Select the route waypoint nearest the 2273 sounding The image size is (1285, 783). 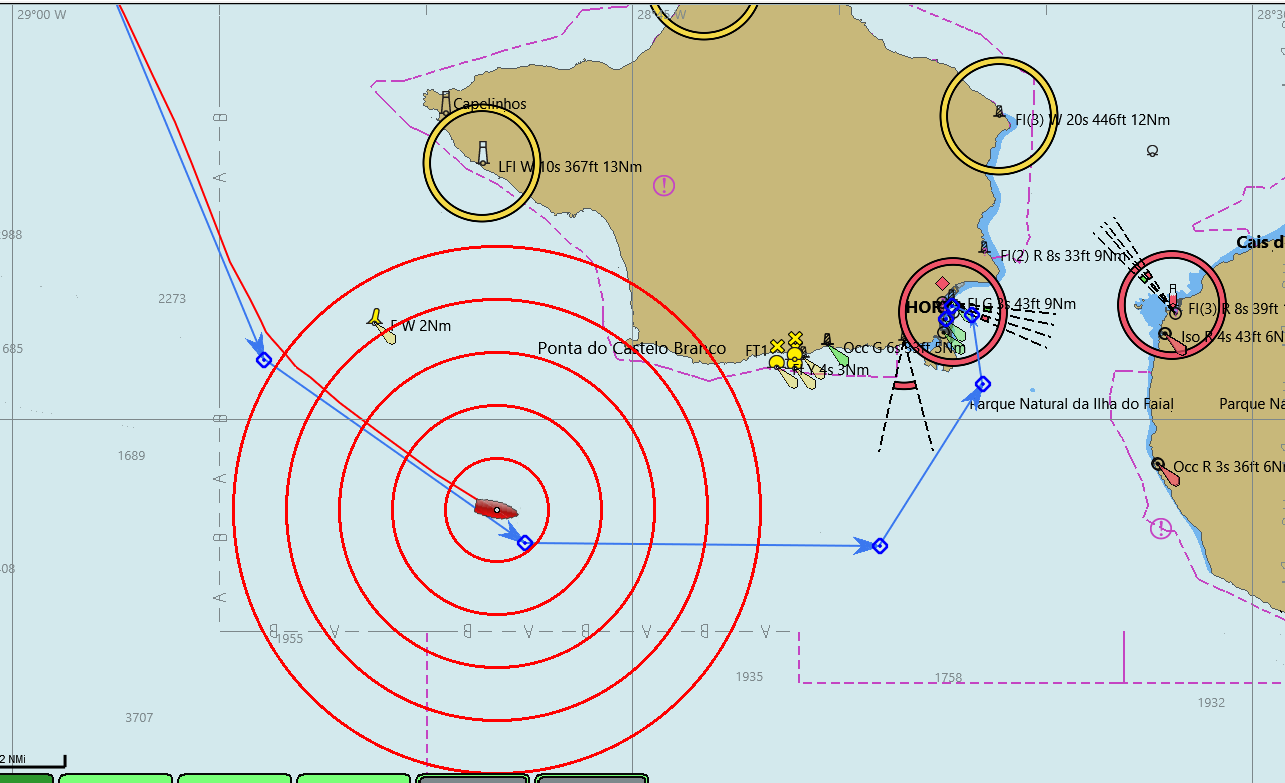coord(264,360)
